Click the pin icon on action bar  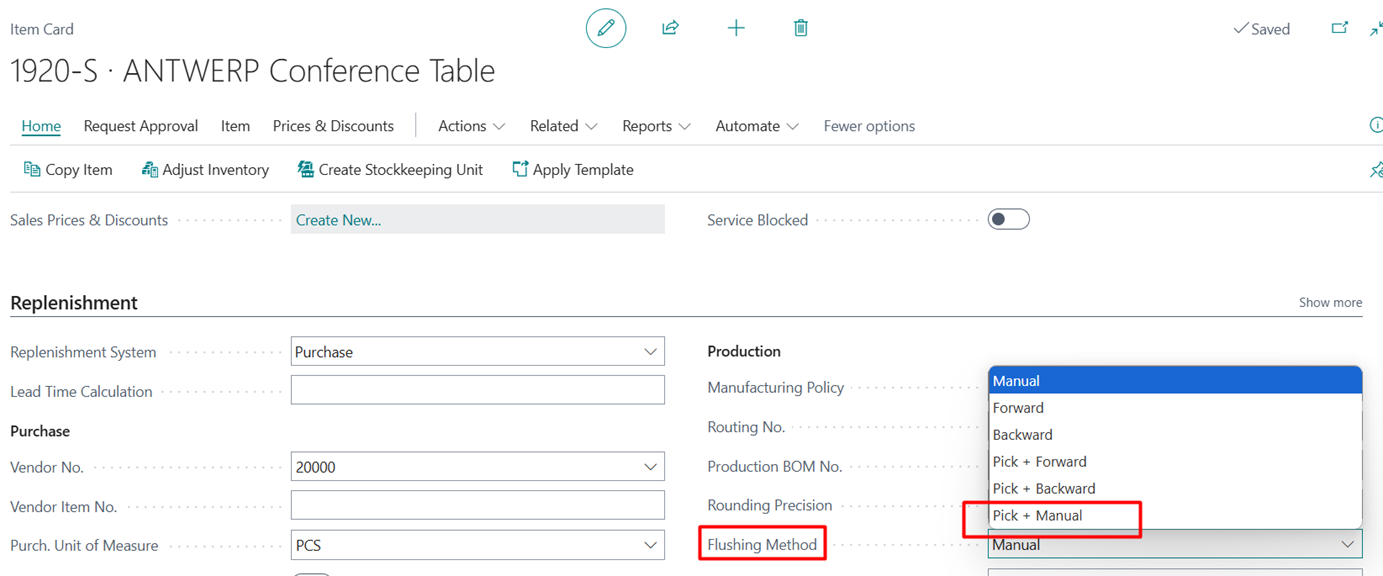pos(1376,170)
